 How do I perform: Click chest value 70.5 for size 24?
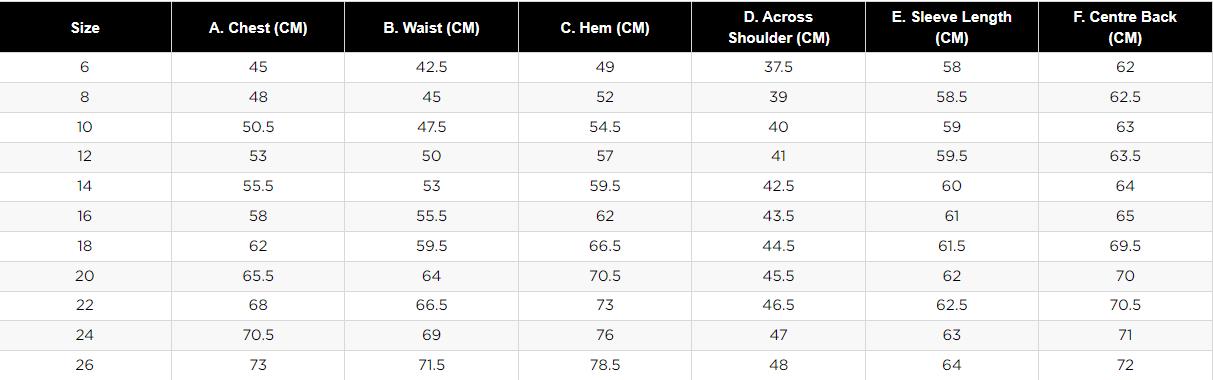click(x=258, y=335)
